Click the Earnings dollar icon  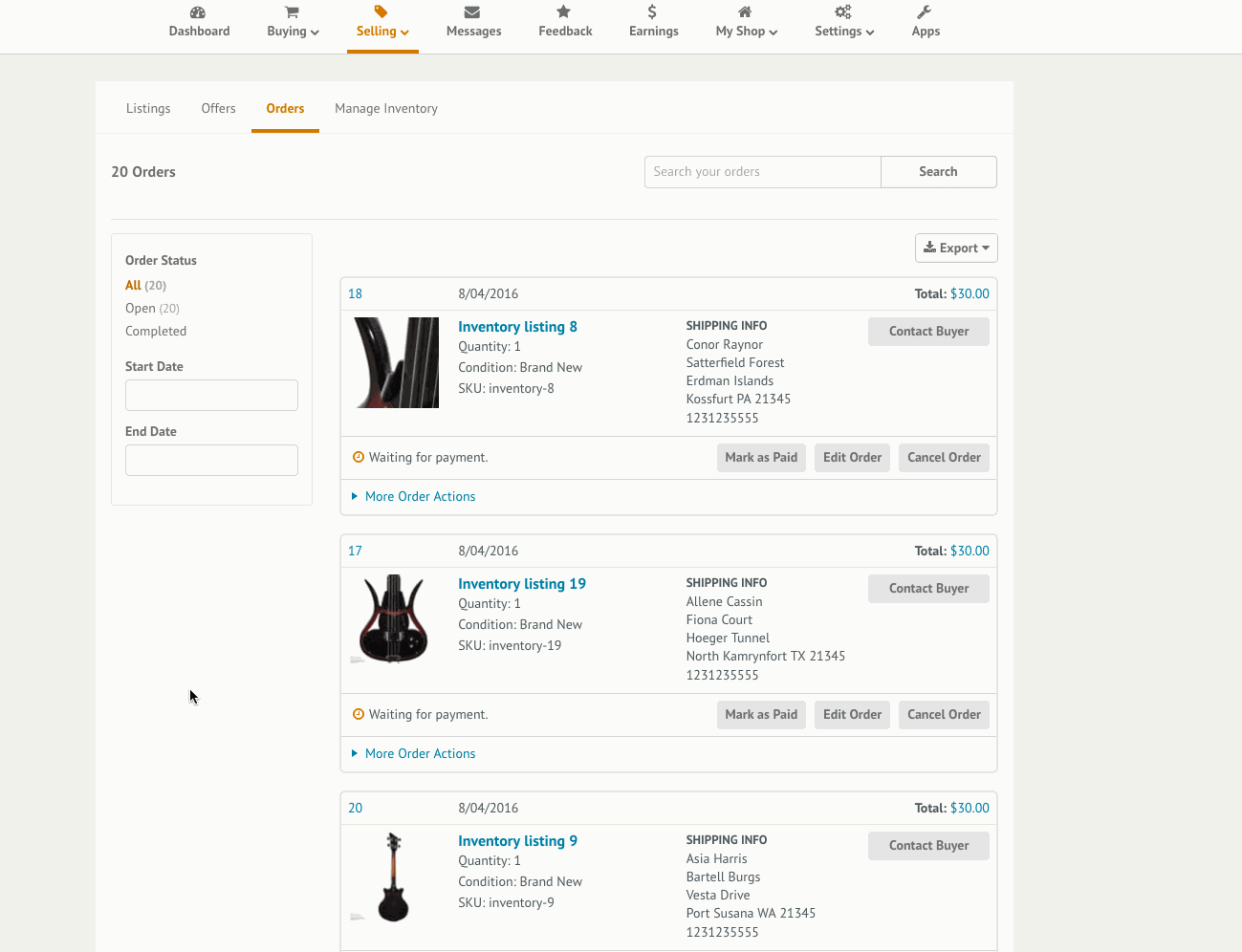tap(652, 11)
